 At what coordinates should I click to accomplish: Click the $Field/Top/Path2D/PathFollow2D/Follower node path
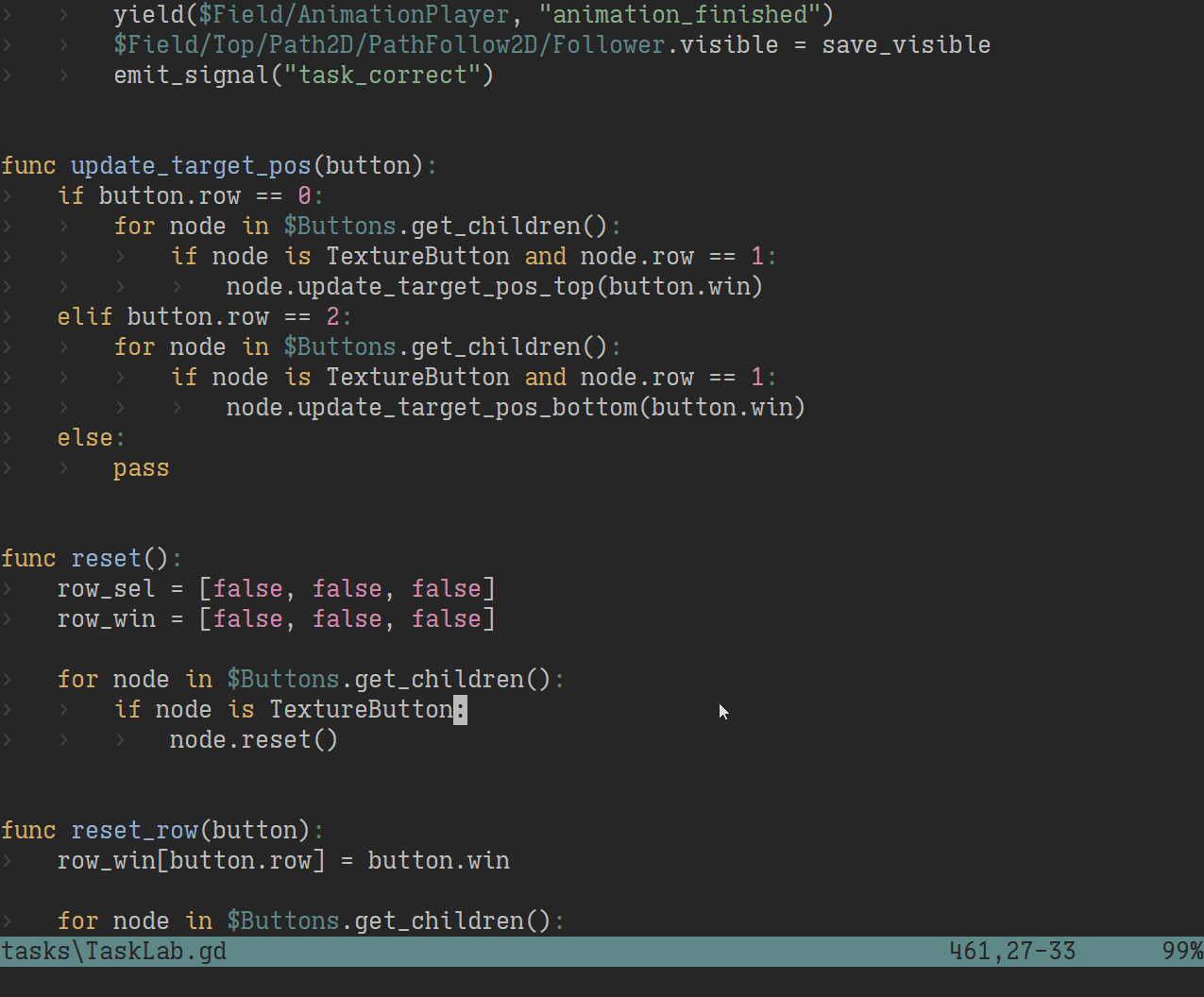click(389, 45)
